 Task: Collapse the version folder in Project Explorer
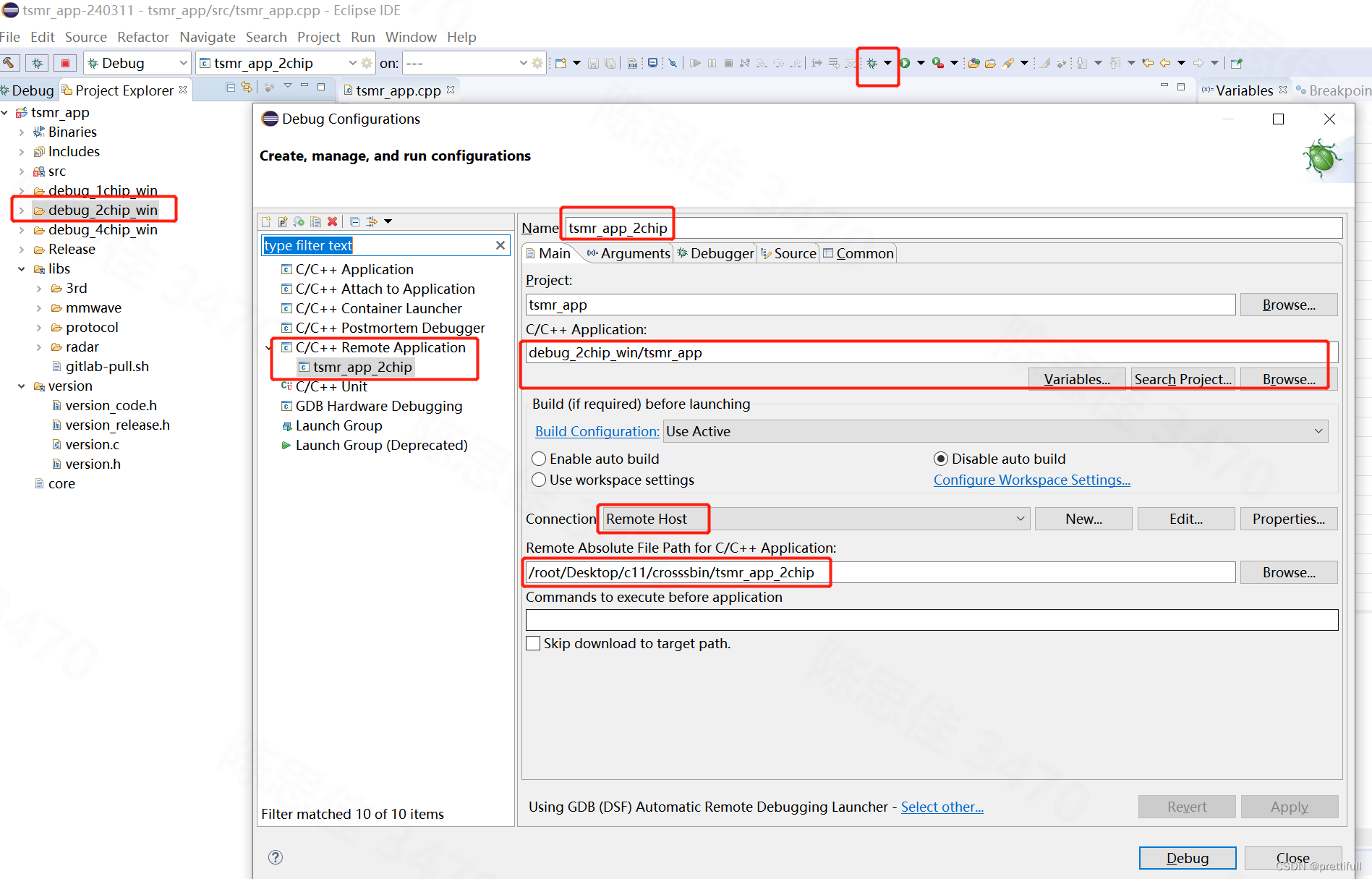point(22,386)
